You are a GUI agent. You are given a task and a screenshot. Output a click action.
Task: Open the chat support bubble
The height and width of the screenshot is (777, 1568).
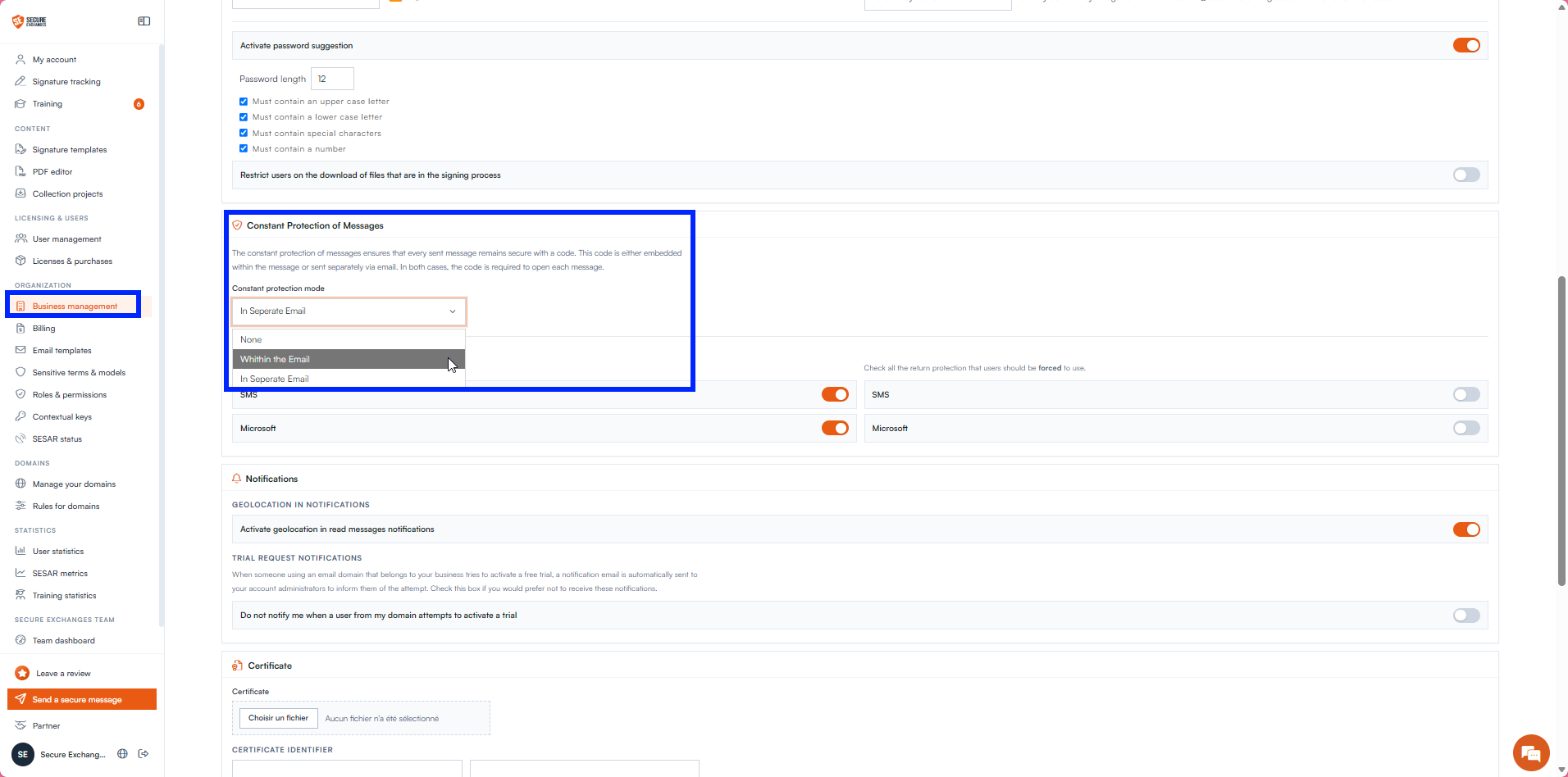[1531, 753]
